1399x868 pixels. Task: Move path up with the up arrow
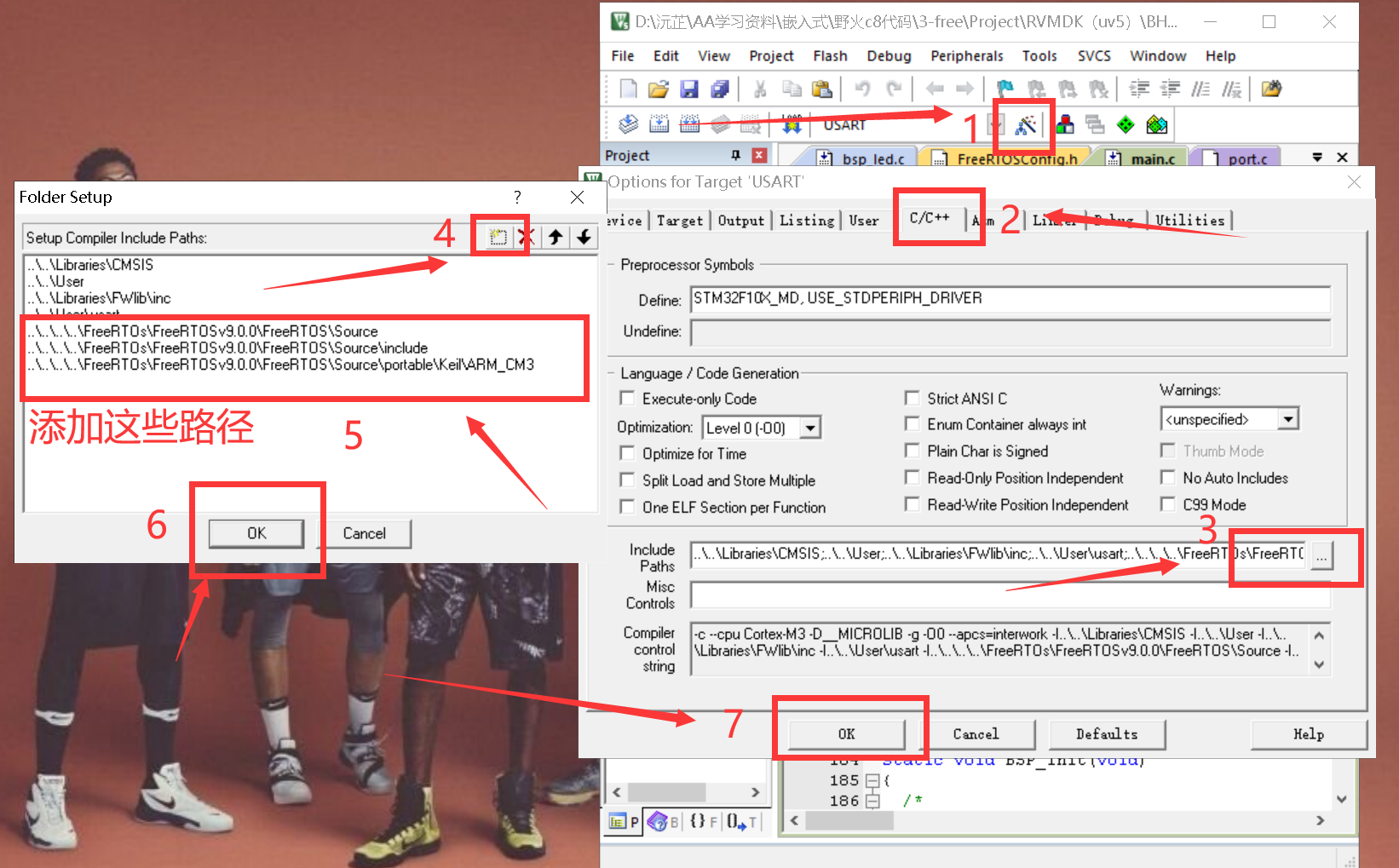[556, 237]
